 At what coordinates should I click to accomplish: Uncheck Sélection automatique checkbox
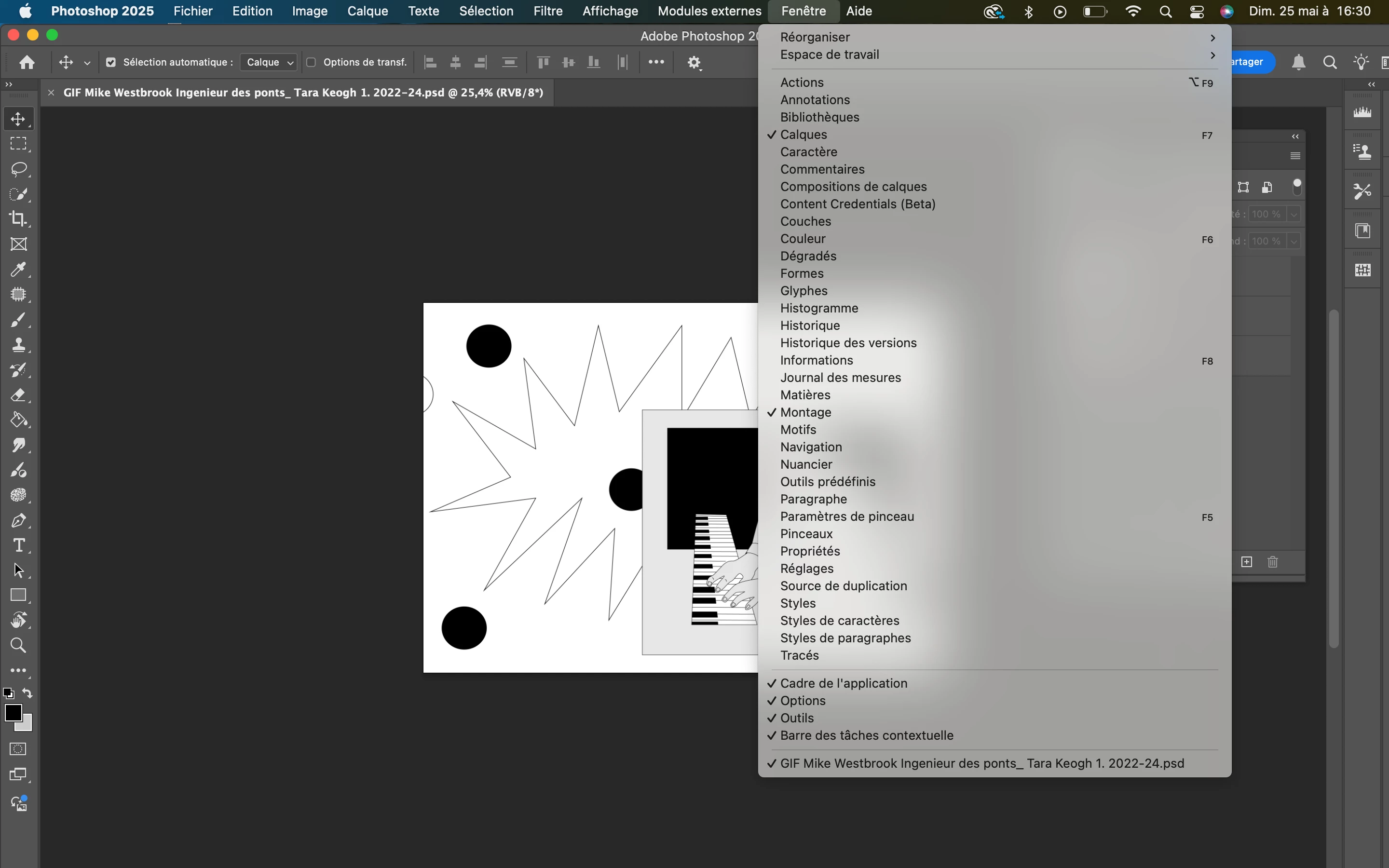pyautogui.click(x=111, y=62)
